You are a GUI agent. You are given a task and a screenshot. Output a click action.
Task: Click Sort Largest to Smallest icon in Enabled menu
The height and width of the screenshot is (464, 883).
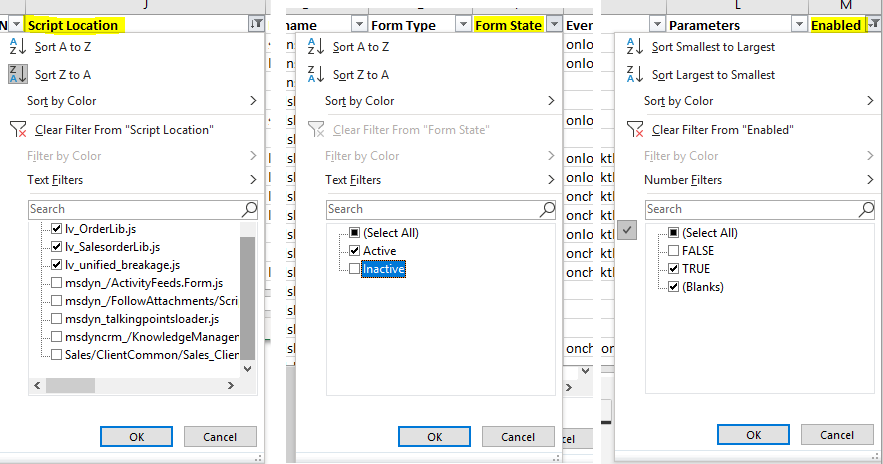click(x=635, y=74)
